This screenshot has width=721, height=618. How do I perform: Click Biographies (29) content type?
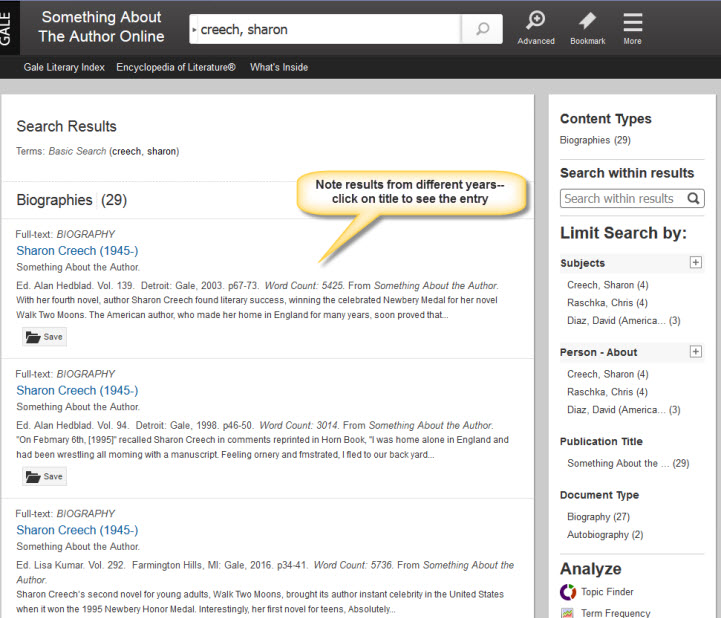(595, 140)
